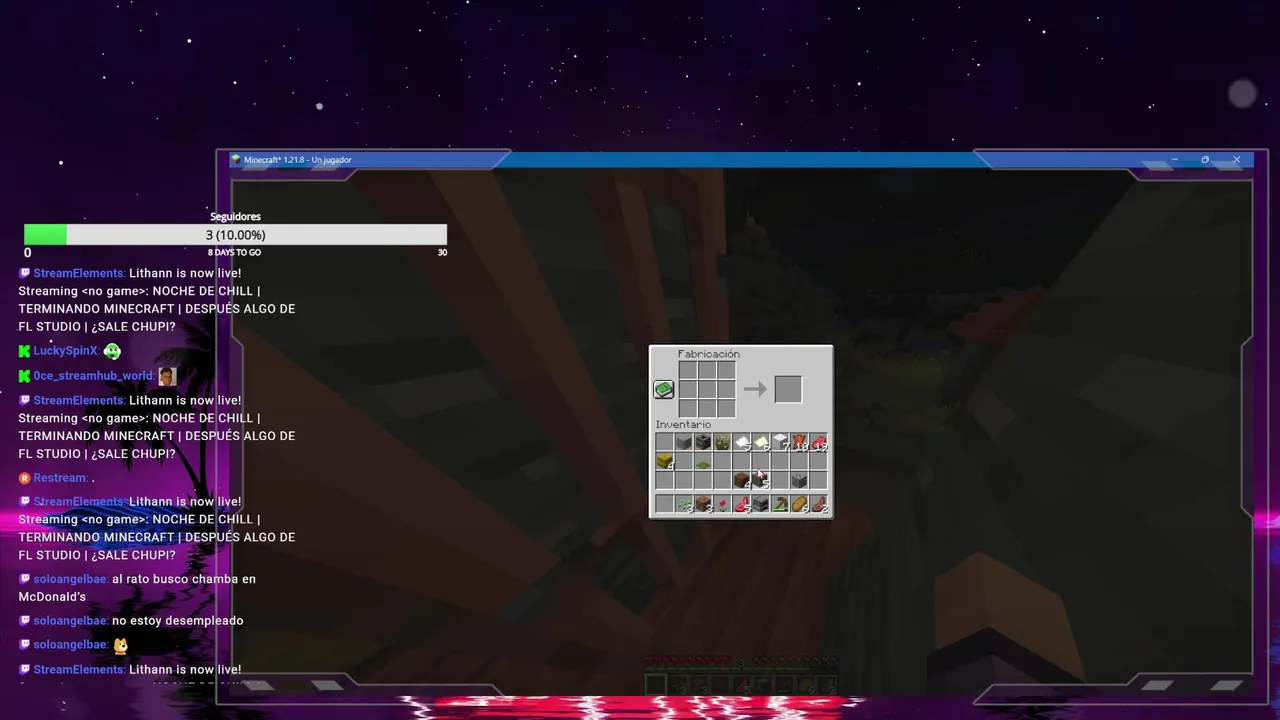Select the white block stack of 7
The height and width of the screenshot is (720, 1280).
click(780, 441)
